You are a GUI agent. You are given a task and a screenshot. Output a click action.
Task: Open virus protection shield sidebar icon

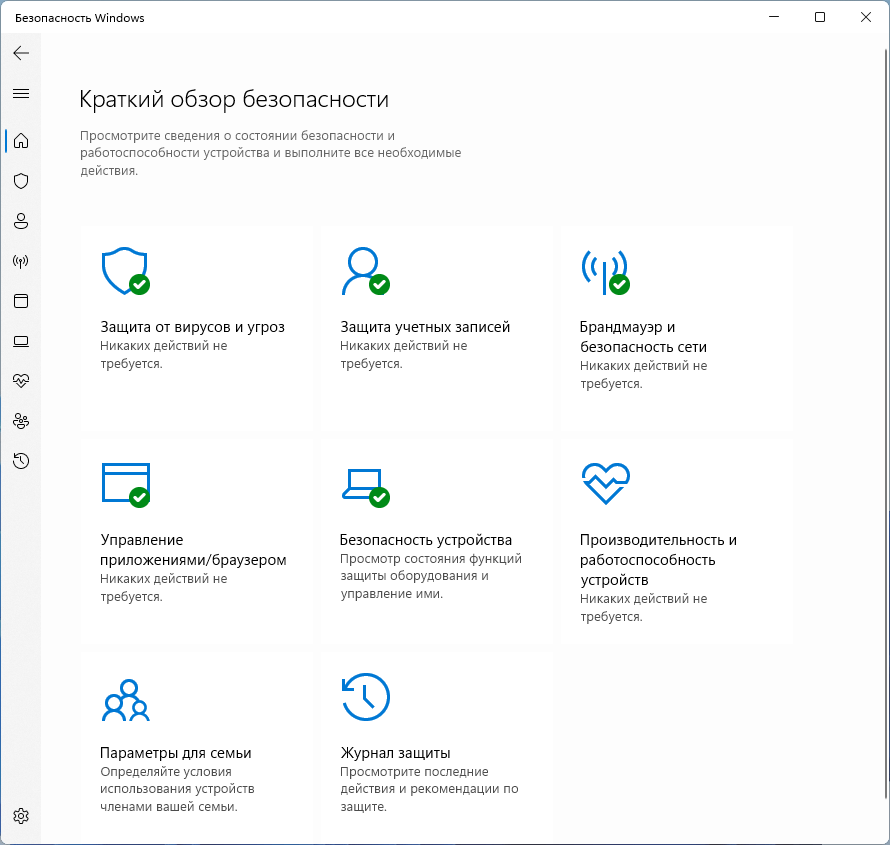pos(21,181)
